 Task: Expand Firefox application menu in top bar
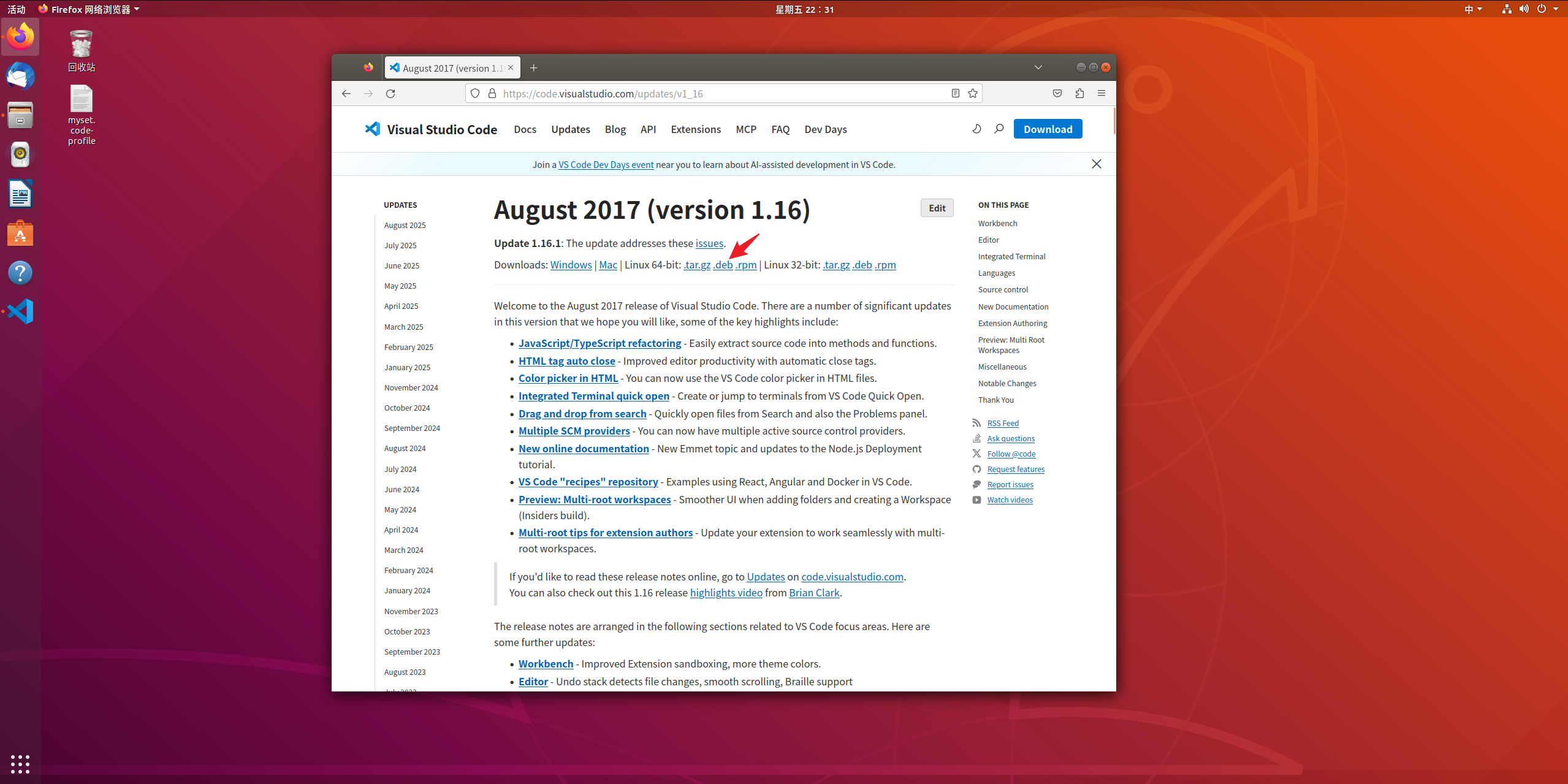click(89, 9)
